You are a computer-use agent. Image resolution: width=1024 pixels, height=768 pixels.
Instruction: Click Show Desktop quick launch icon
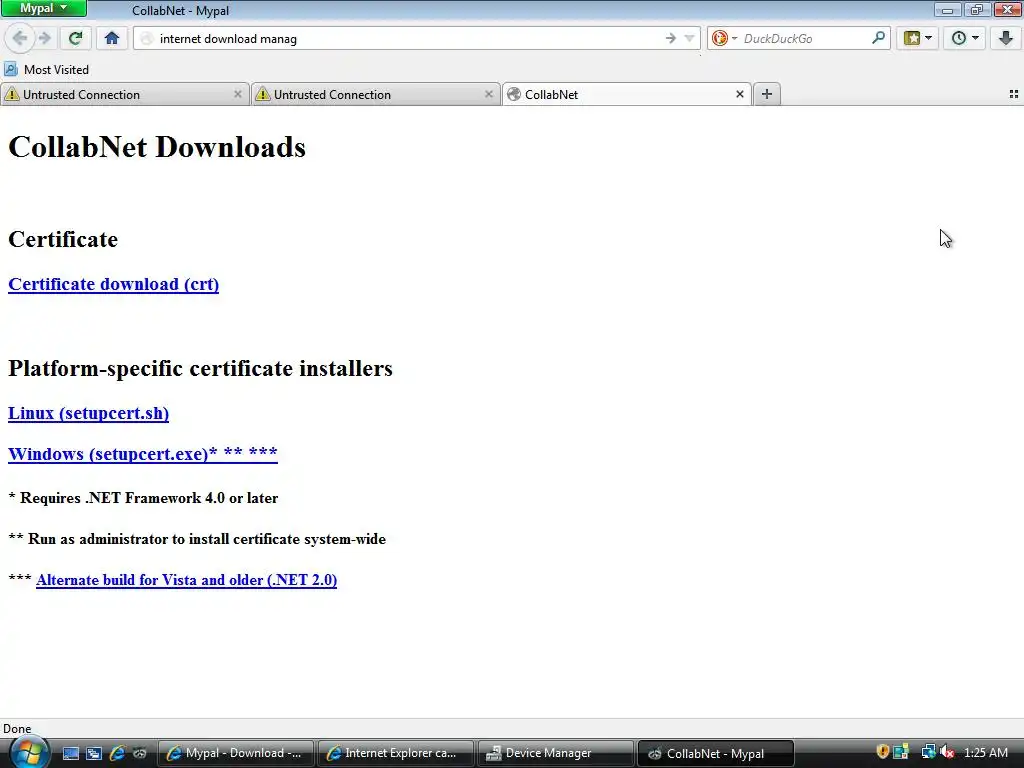click(x=71, y=753)
